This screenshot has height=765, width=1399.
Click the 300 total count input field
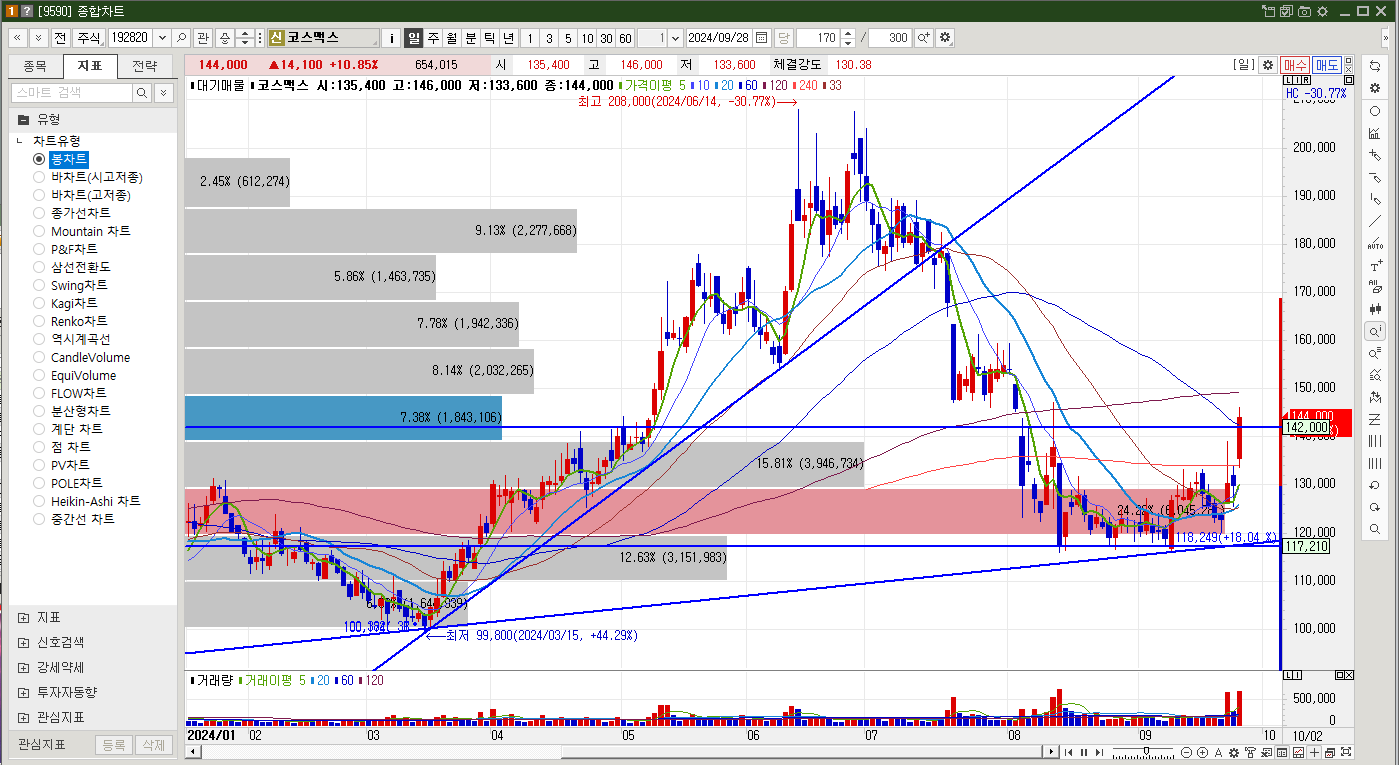pos(890,38)
